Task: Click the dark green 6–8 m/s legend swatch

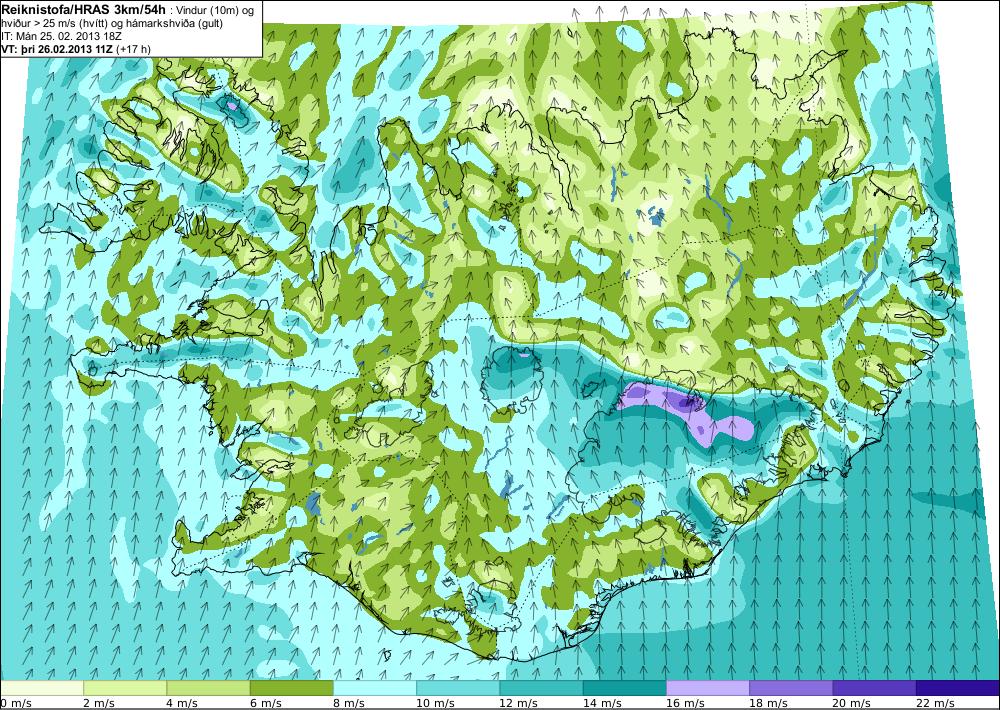Action: 291,688
